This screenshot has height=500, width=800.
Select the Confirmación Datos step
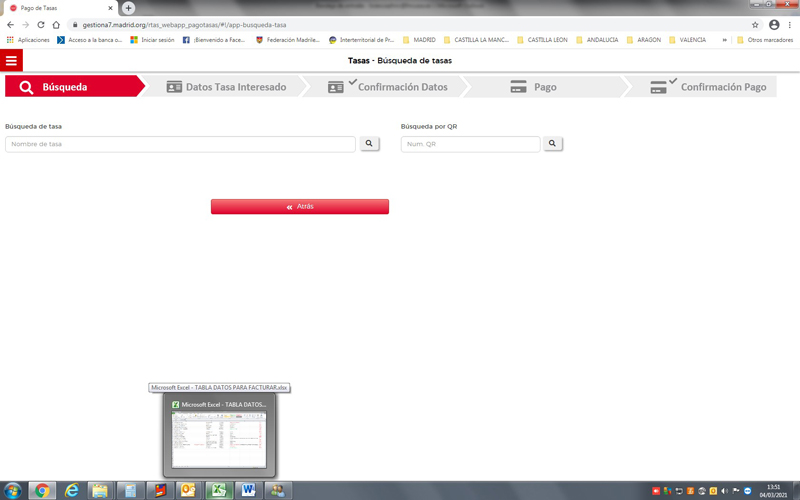pyautogui.click(x=387, y=87)
